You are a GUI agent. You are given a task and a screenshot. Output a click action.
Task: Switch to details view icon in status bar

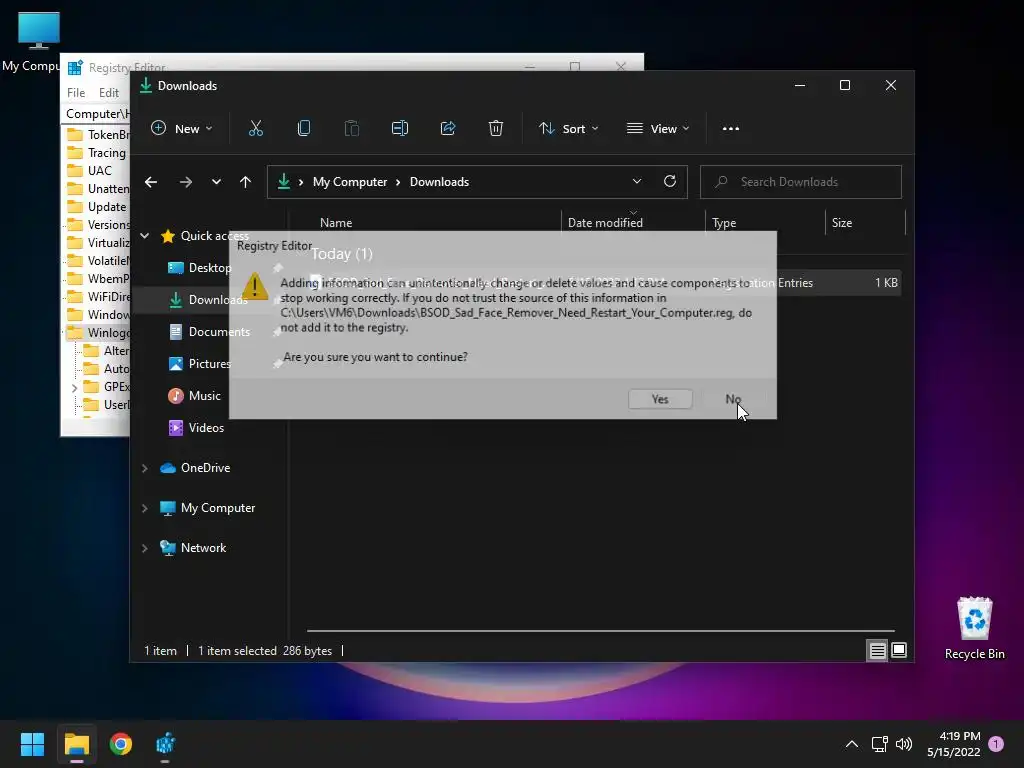pyautogui.click(x=877, y=650)
